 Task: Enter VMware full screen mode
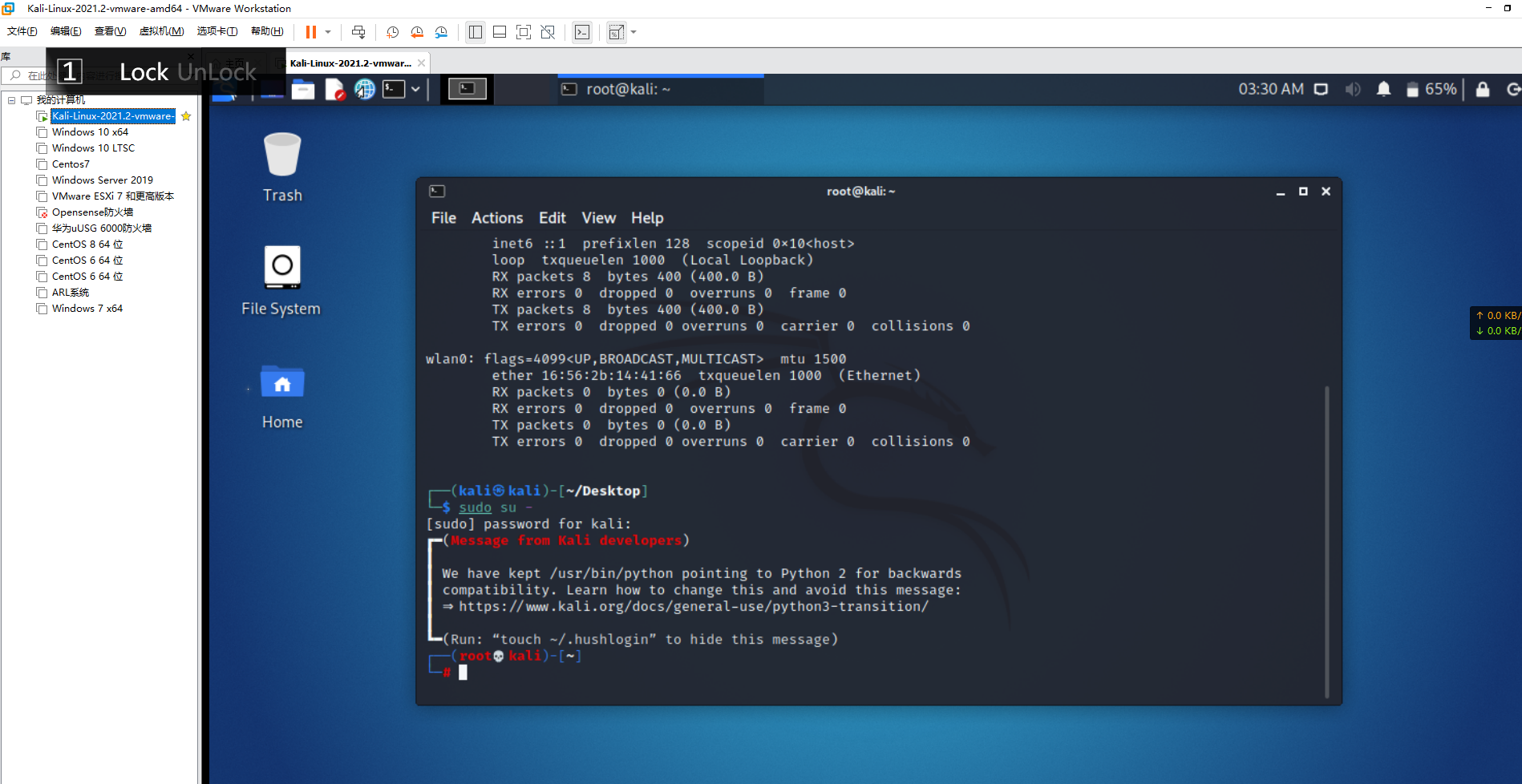point(524,32)
